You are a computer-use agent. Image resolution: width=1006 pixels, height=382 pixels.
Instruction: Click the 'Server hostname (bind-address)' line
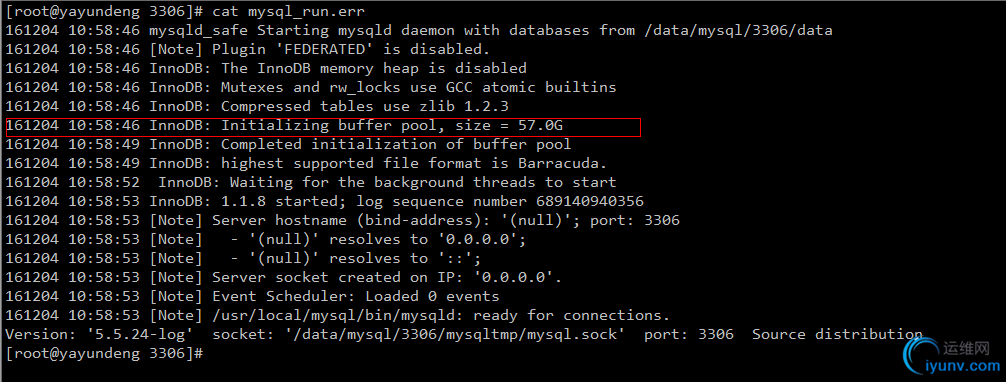(x=343, y=221)
